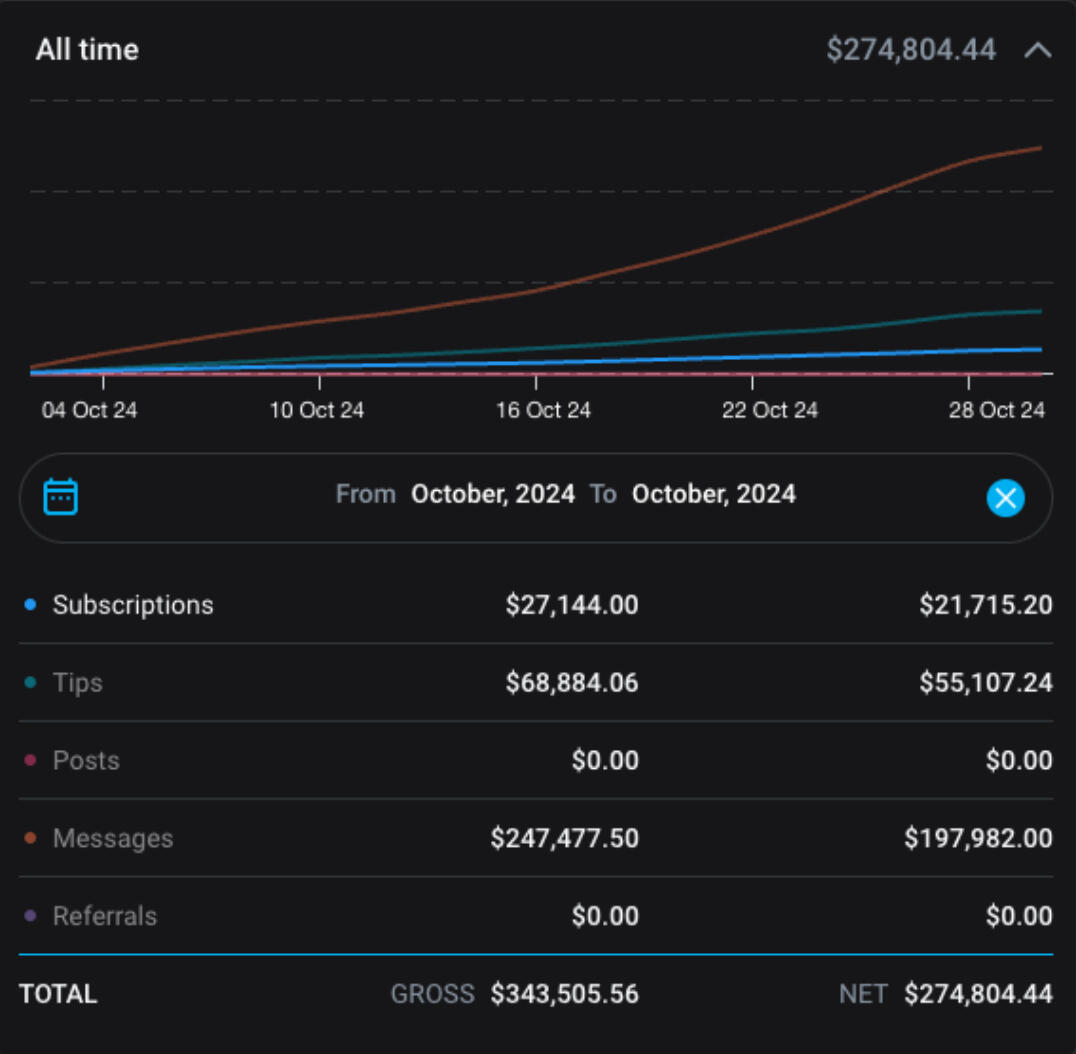This screenshot has height=1054, width=1076.
Task: Click the purple Referrals legend dot
Action: (x=30, y=916)
